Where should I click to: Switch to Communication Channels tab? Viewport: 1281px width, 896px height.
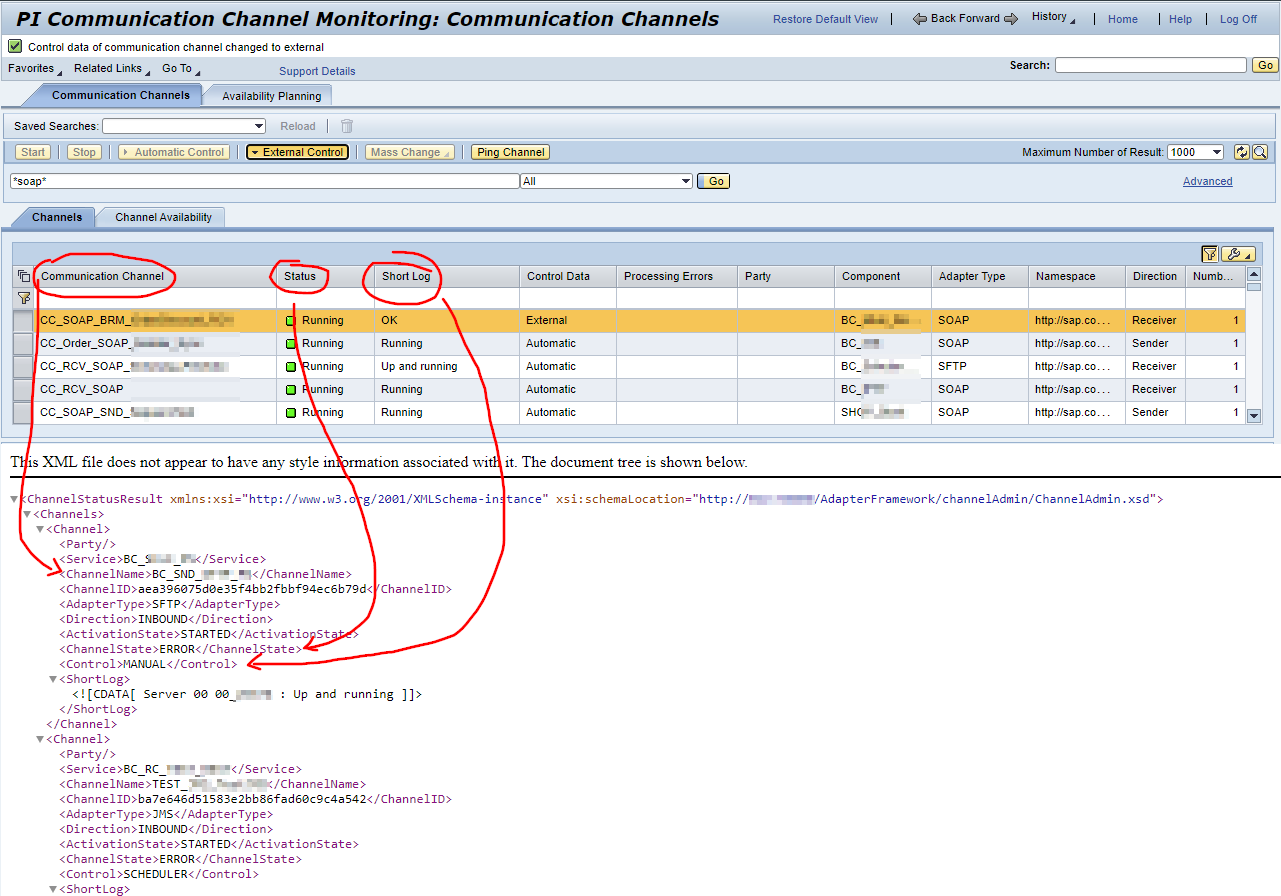120,95
